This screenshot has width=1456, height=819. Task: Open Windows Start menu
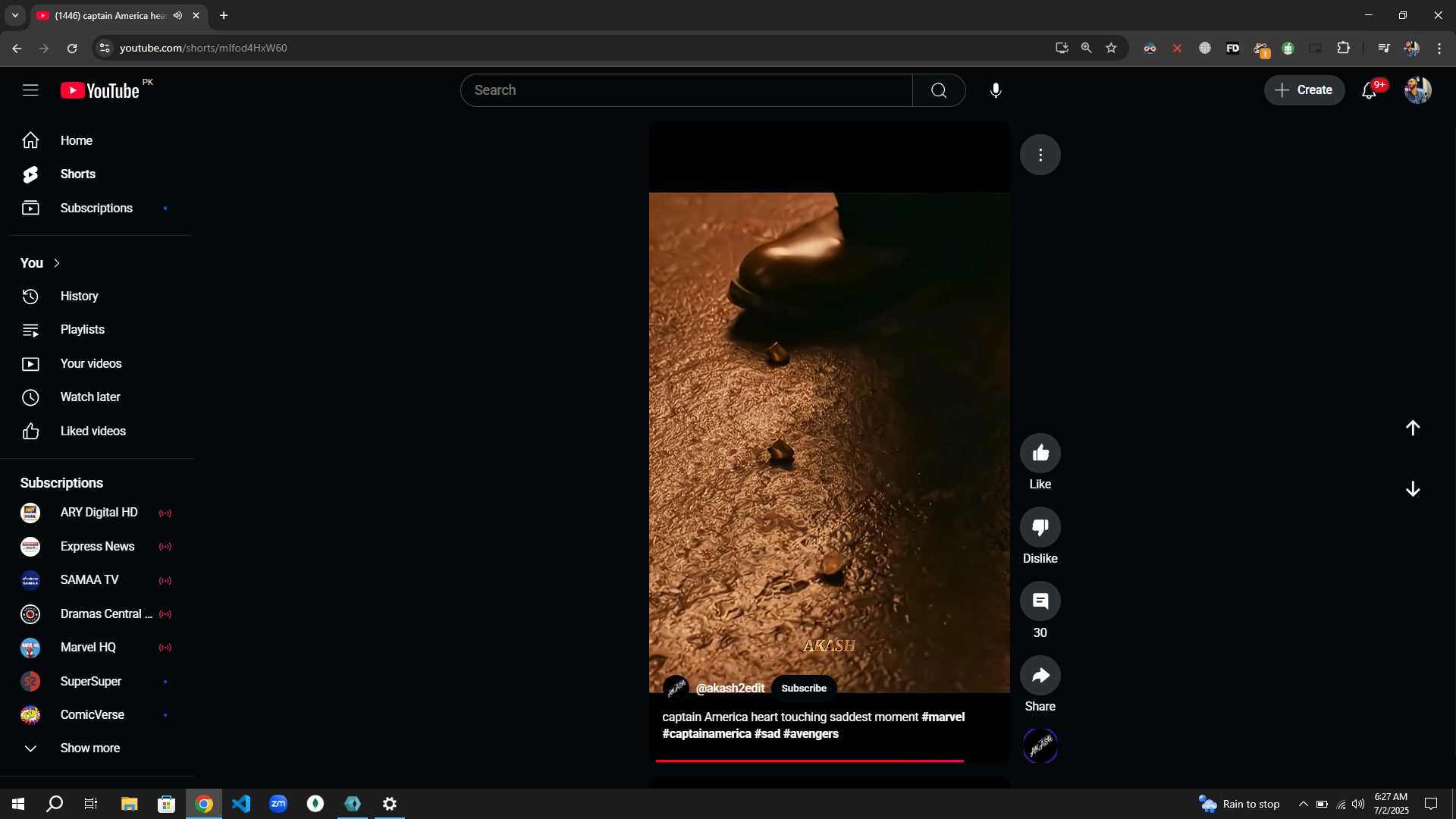[18, 804]
